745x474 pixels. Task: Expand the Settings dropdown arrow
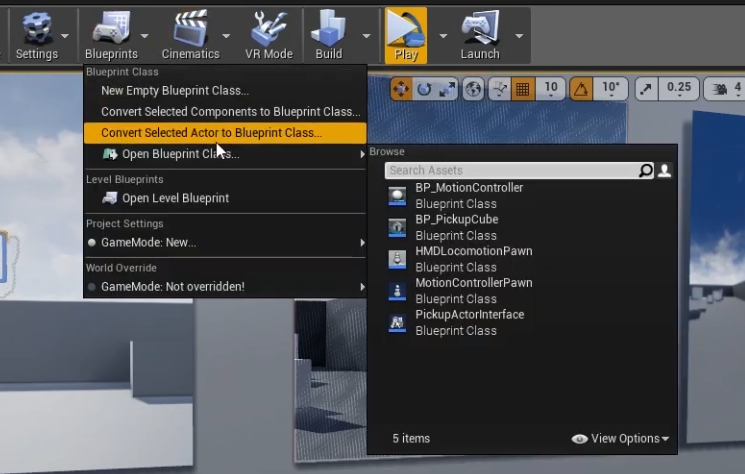(x=65, y=36)
